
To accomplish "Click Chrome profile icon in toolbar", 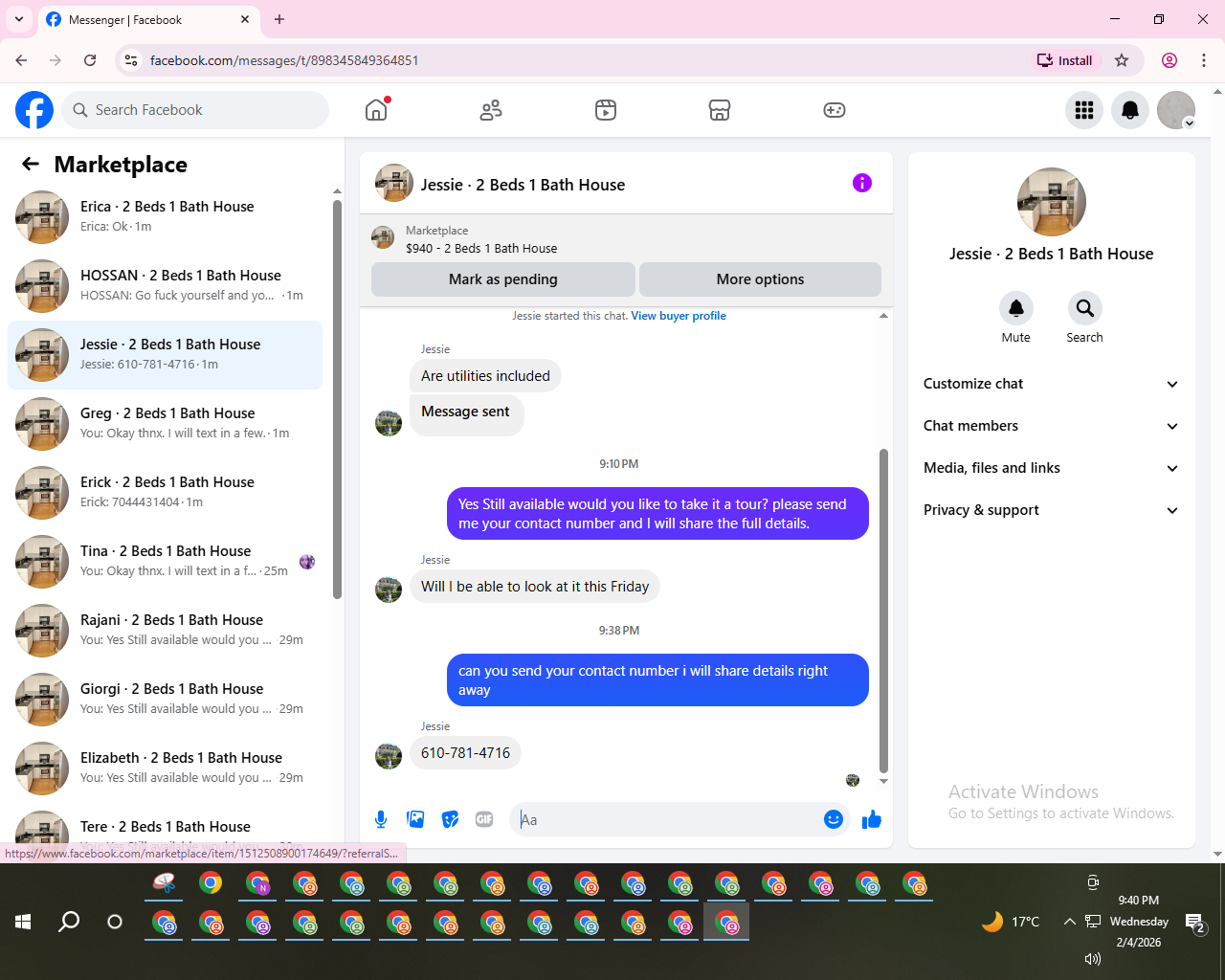I will tap(1169, 60).
